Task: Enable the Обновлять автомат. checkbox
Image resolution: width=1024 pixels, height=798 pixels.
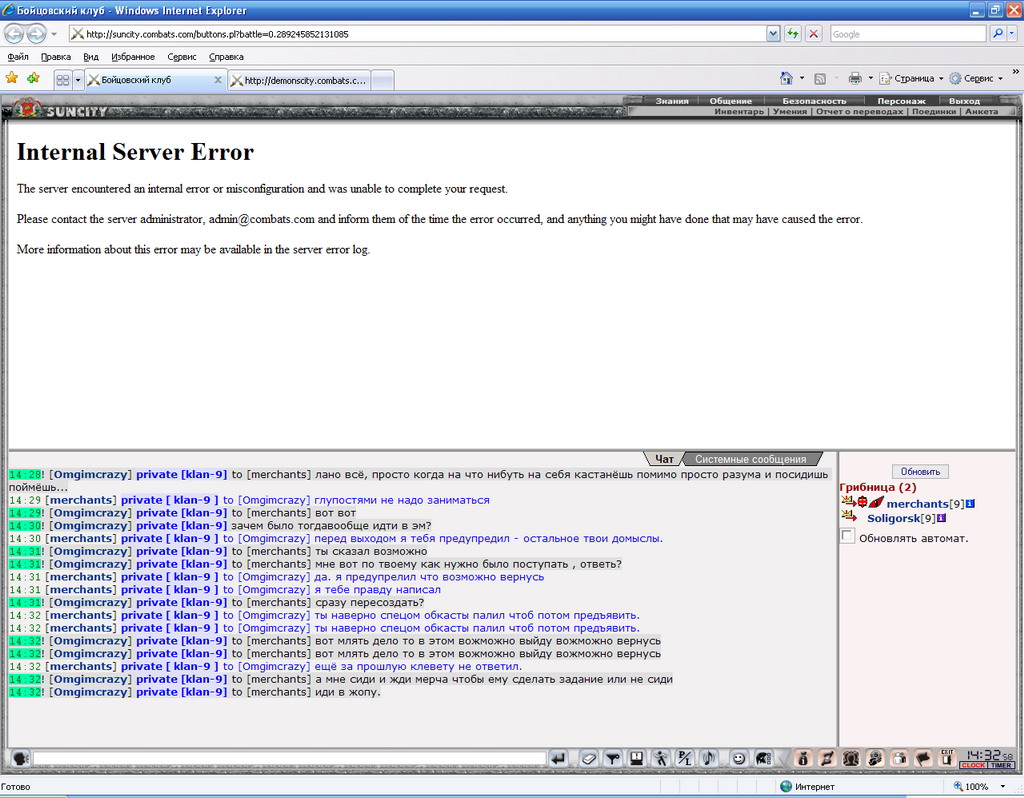Action: point(847,536)
